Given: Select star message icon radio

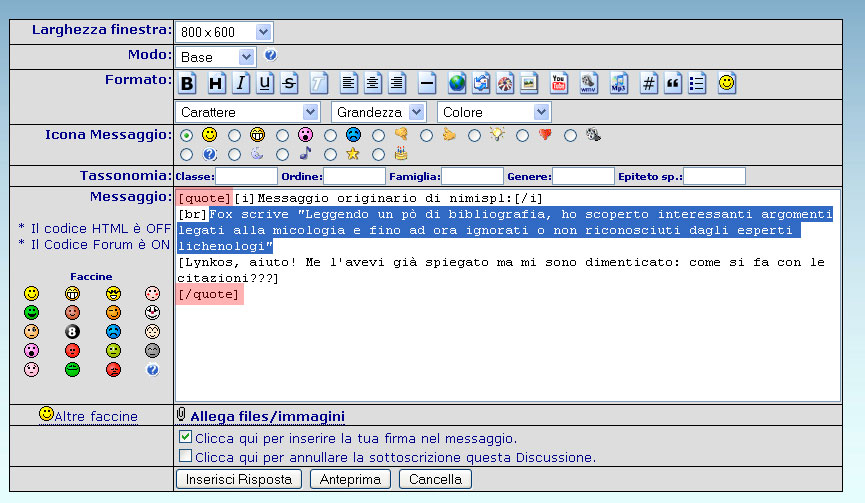Looking at the screenshot, I should pyautogui.click(x=330, y=155).
